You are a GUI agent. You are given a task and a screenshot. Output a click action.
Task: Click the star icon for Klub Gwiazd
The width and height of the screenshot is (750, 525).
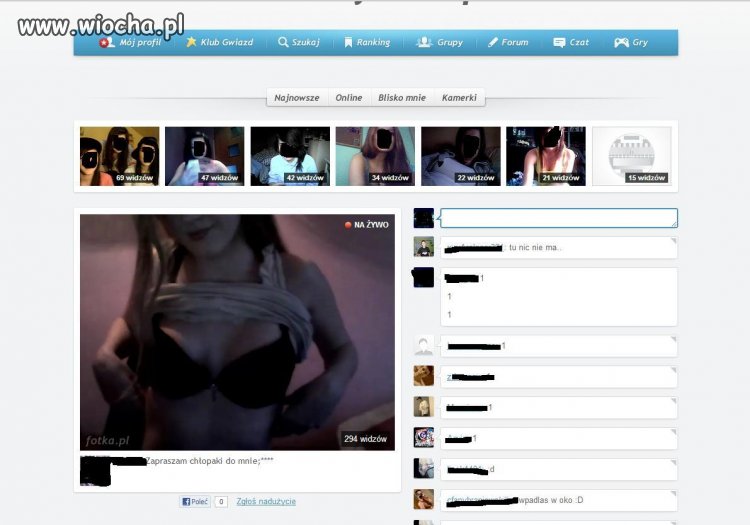191,42
